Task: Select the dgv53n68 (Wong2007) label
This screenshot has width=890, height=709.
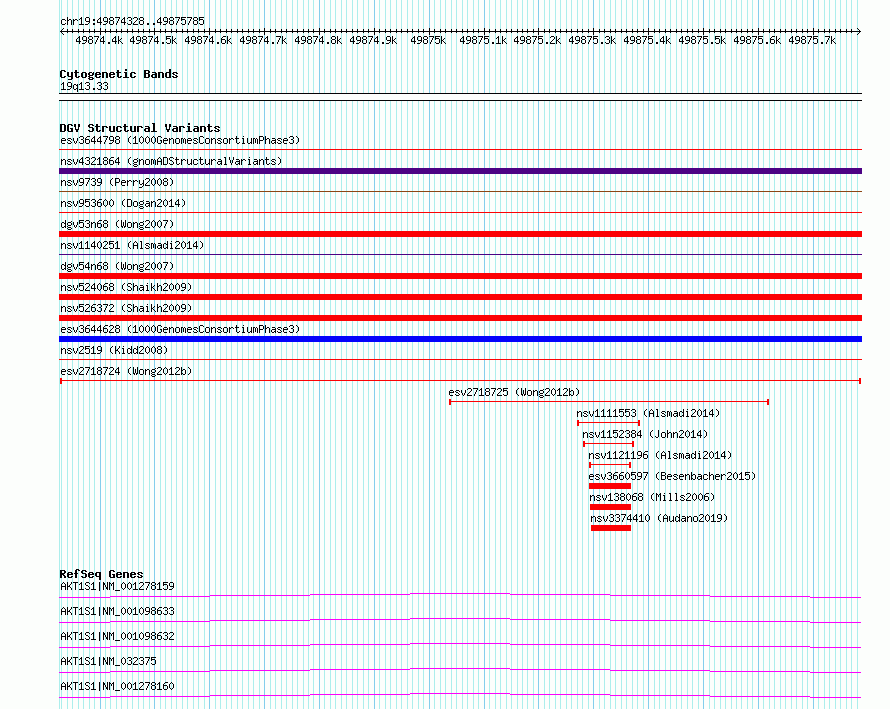Action: click(117, 224)
